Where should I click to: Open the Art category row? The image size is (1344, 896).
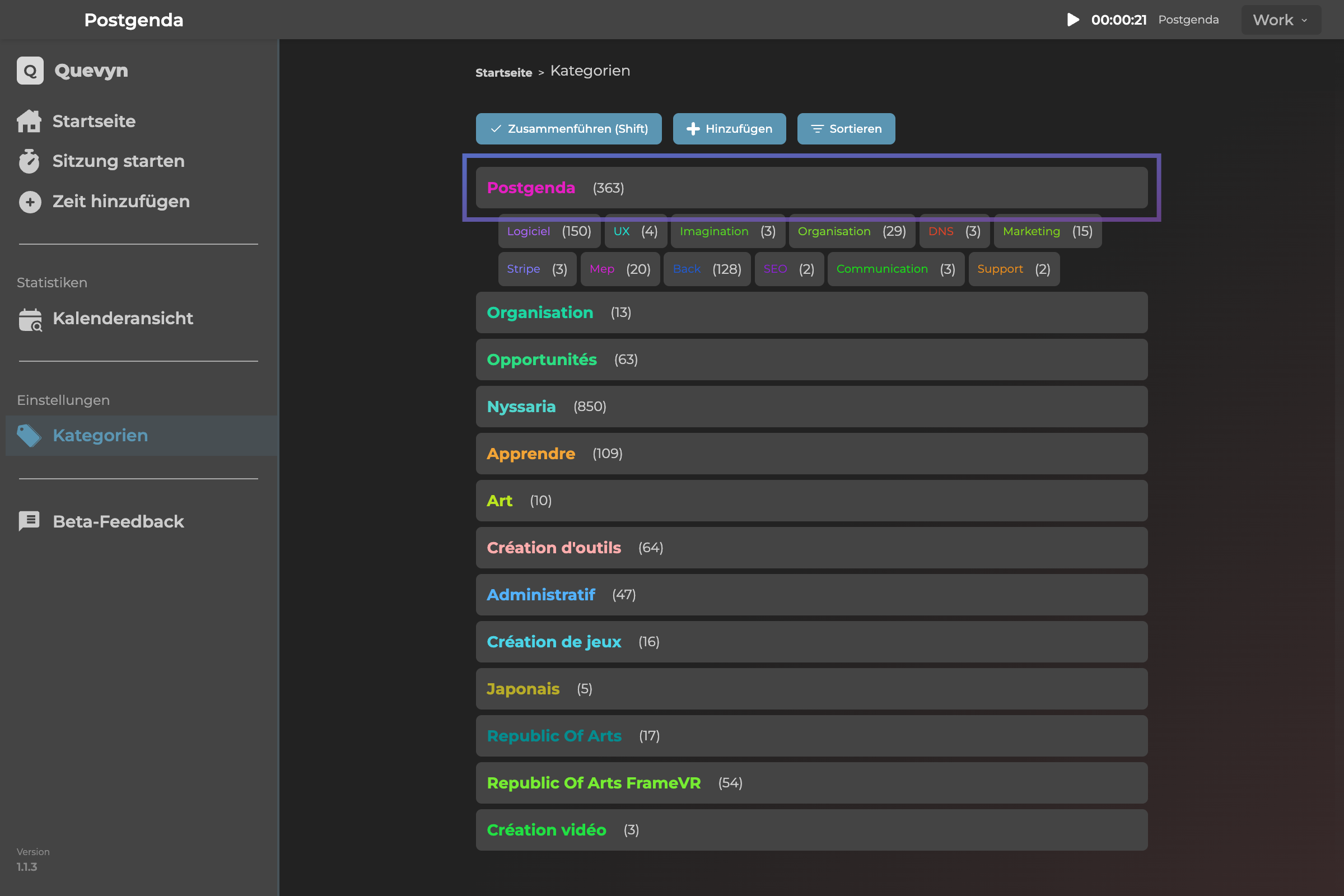pyautogui.click(x=811, y=501)
